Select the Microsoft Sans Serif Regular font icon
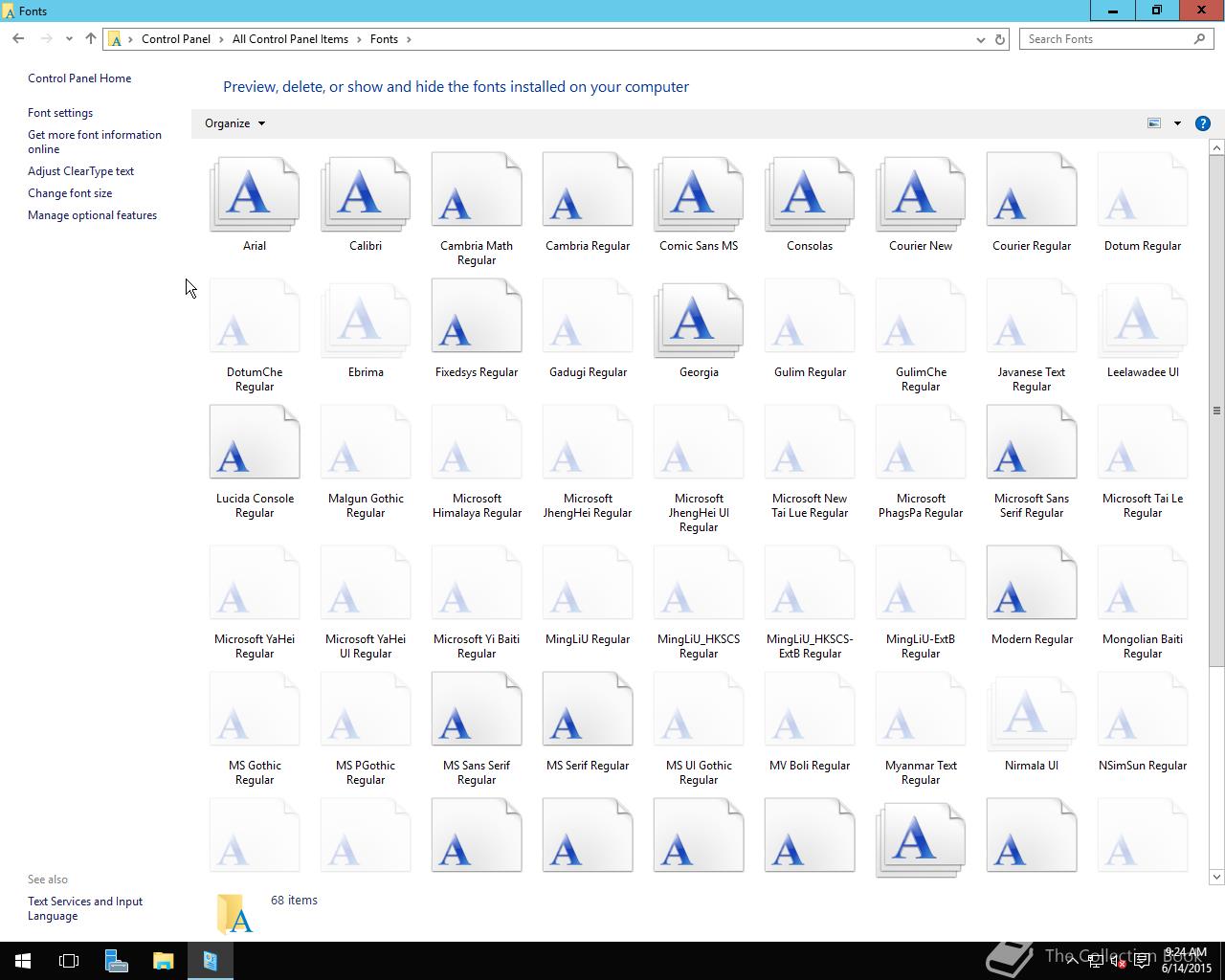The image size is (1225, 980). click(x=1032, y=442)
